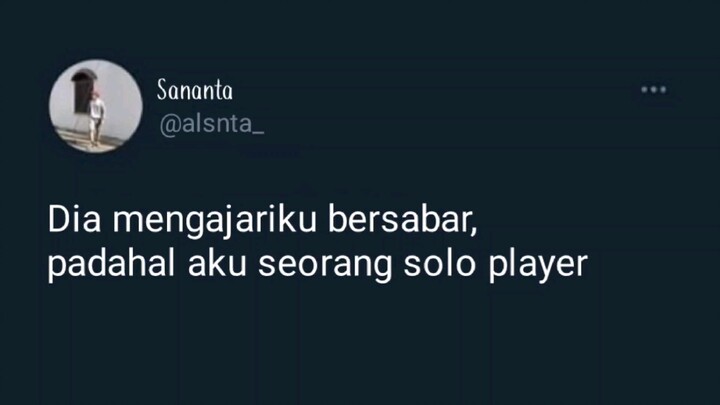Click the line "Dia mengajariku bersabar,"

pyautogui.click(x=263, y=221)
